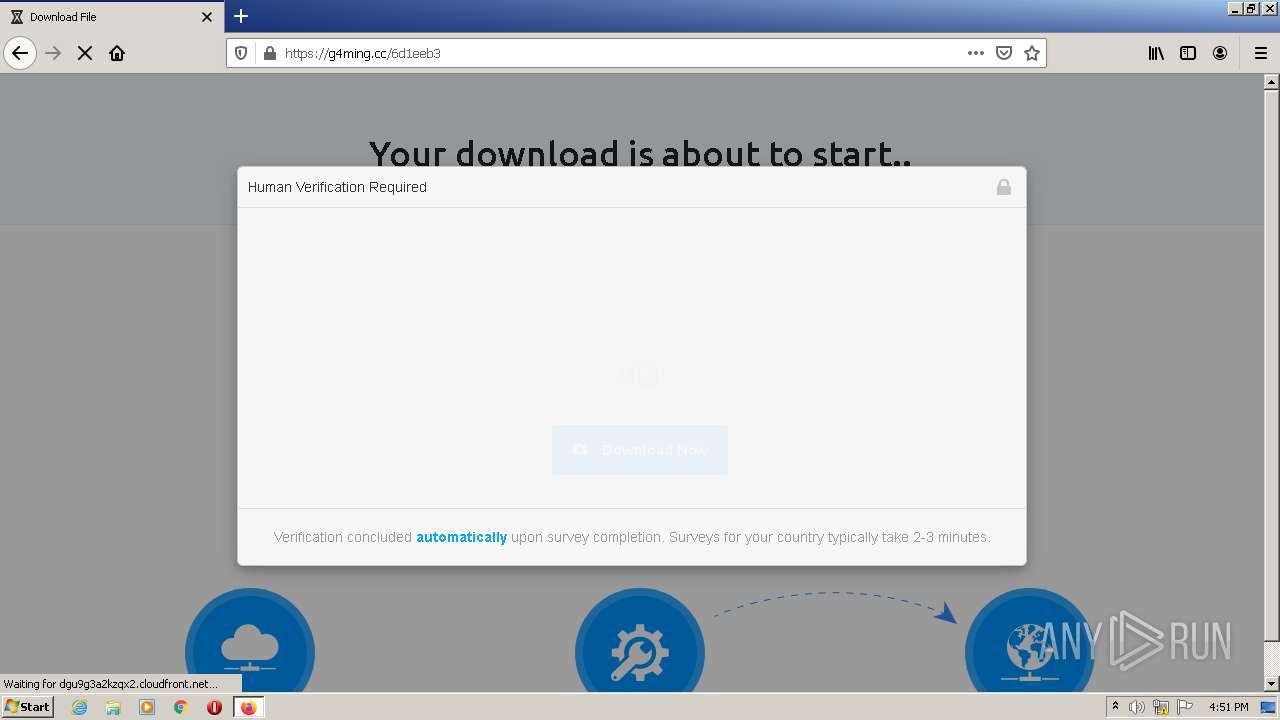This screenshot has width=1280, height=720.
Task: Click the g4ming.cc URL address field
Action: pyautogui.click(x=620, y=53)
